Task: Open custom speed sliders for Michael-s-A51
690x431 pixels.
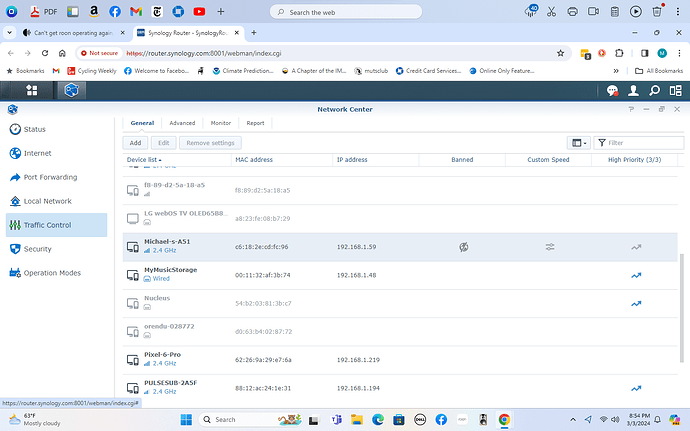Action: [550, 247]
